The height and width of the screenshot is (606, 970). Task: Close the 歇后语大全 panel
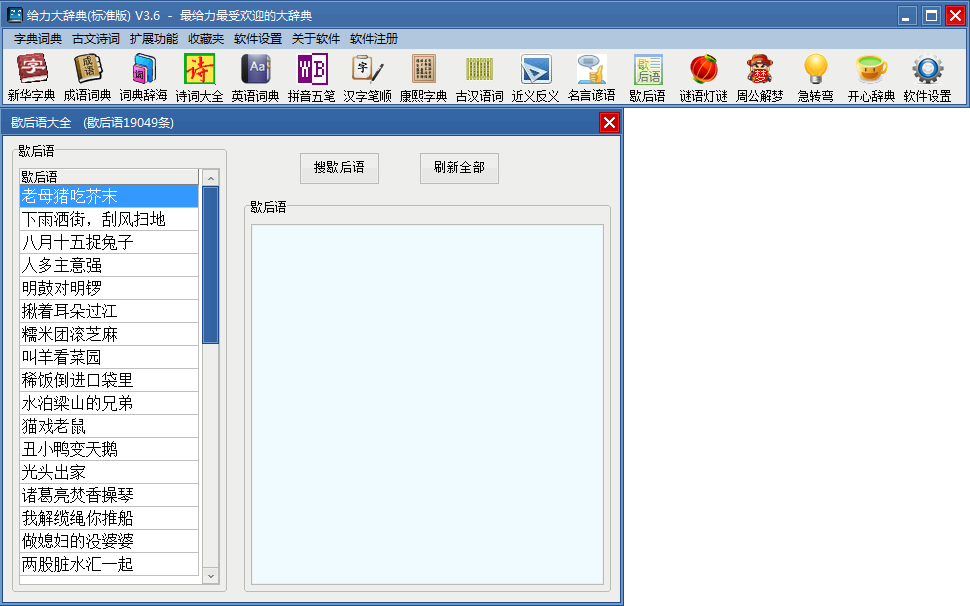(609, 122)
